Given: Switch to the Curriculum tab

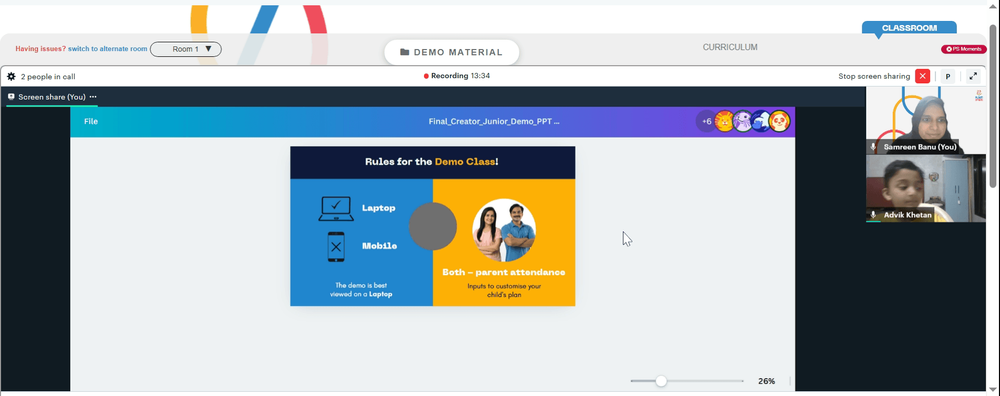Looking at the screenshot, I should 730,47.
